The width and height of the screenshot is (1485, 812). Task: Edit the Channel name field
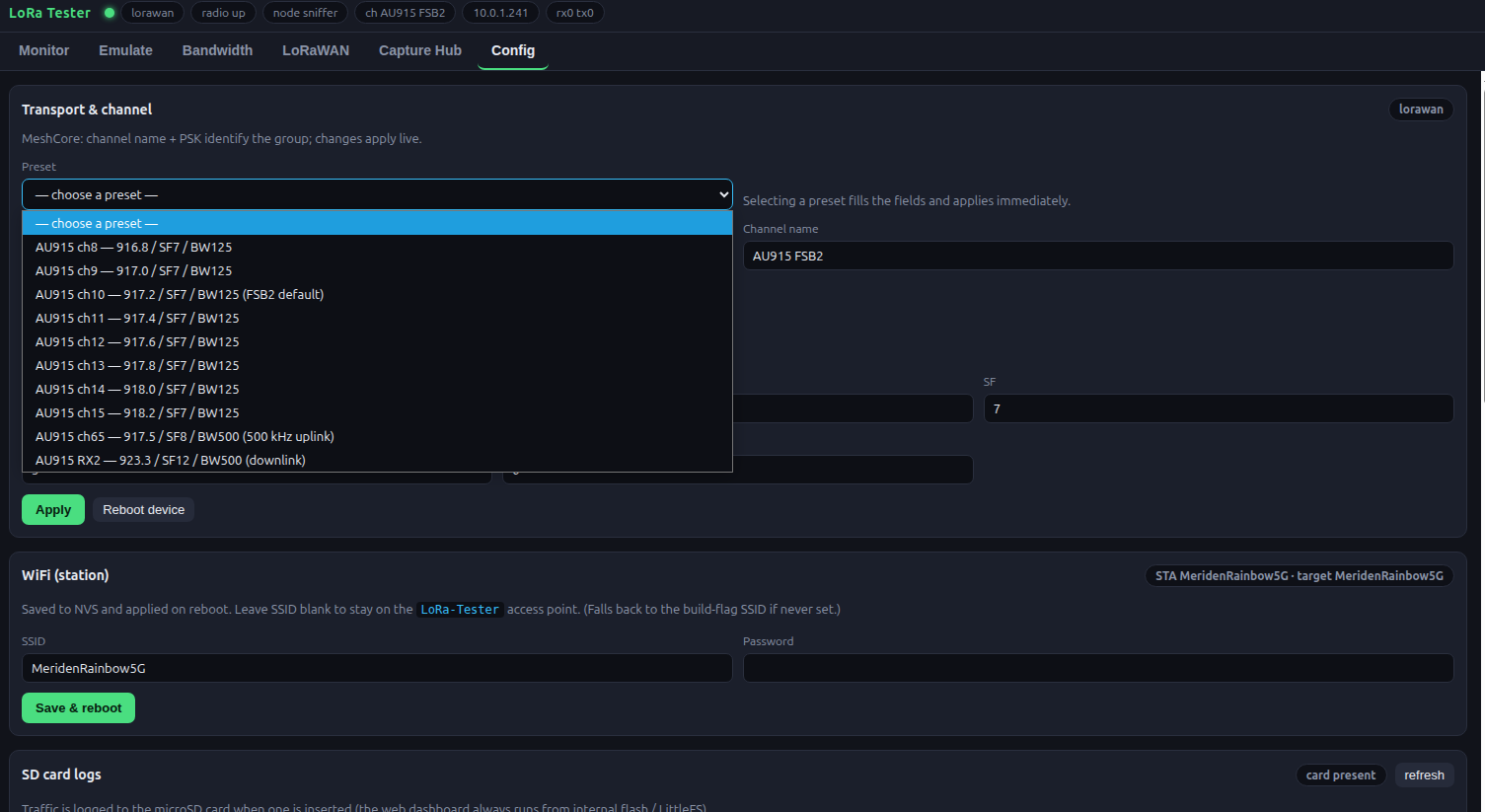[x=1097, y=256]
